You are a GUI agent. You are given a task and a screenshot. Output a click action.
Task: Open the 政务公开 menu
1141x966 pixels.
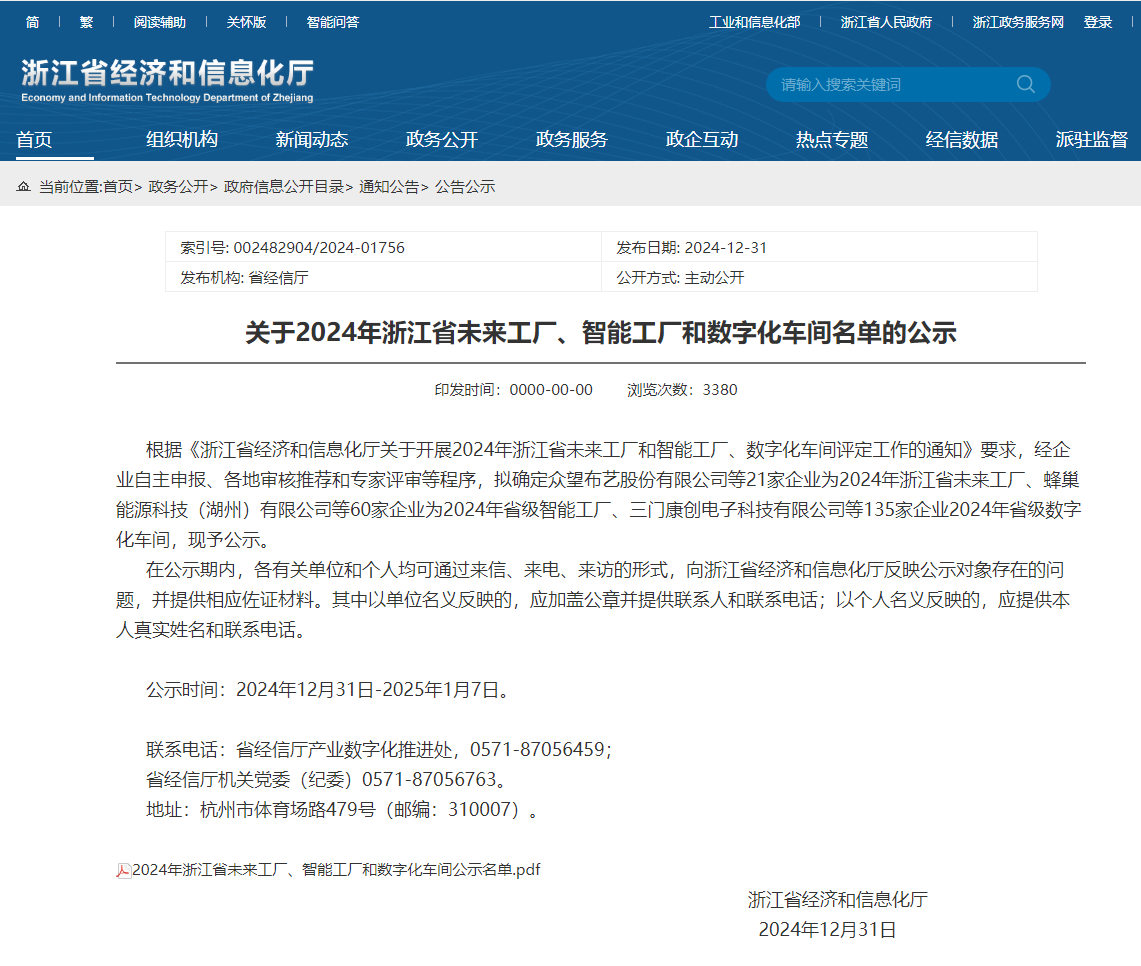click(x=442, y=140)
